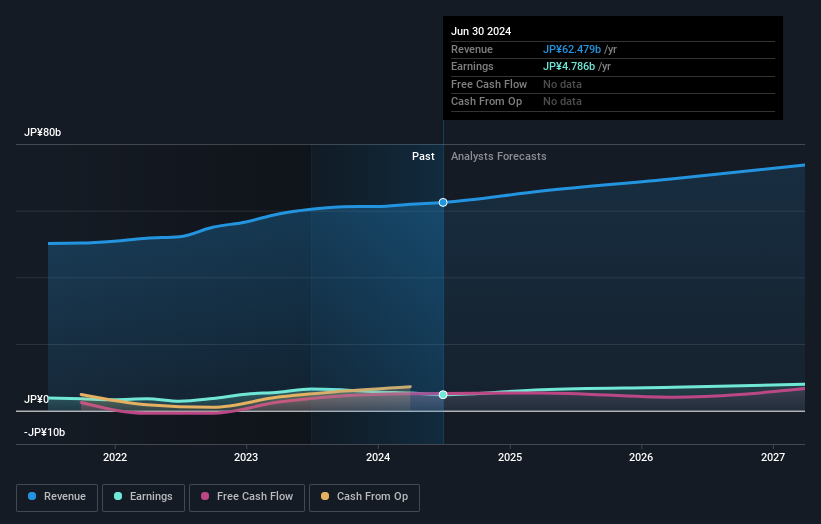Click the Past section label
The width and height of the screenshot is (821, 524).
pos(423,157)
